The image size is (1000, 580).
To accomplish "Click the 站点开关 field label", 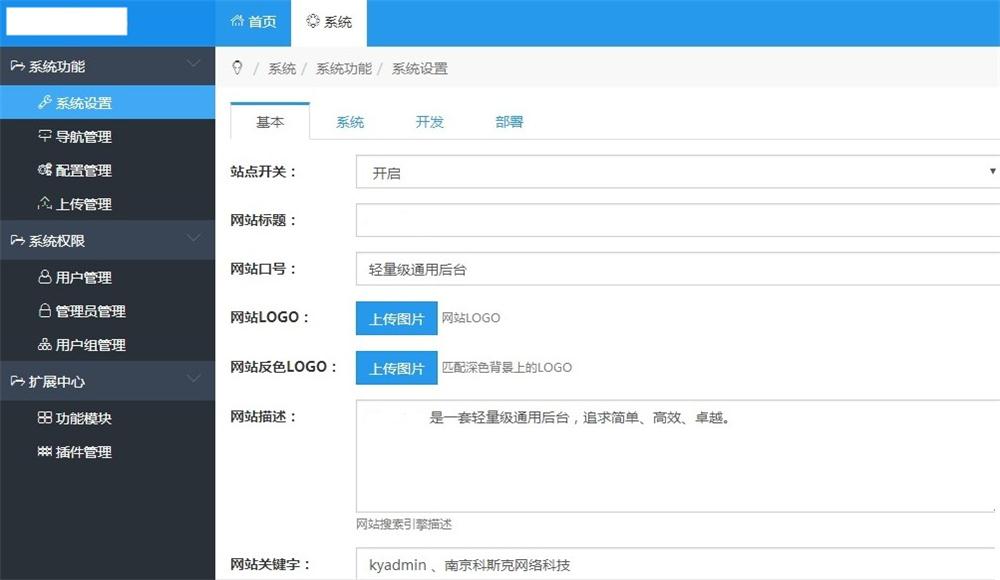I will pyautogui.click(x=263, y=172).
